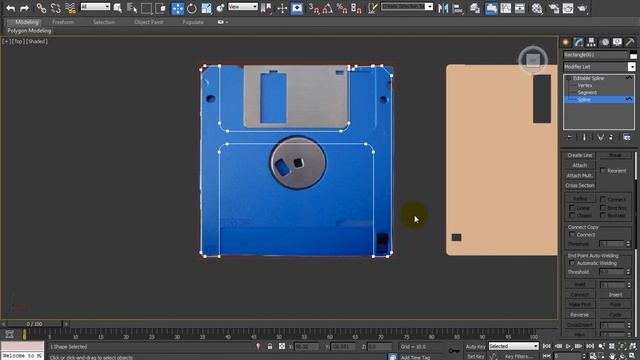Viewport: 640px width, 360px height.
Task: Toggle the Ribbon display icon
Action: [x=491, y=8]
